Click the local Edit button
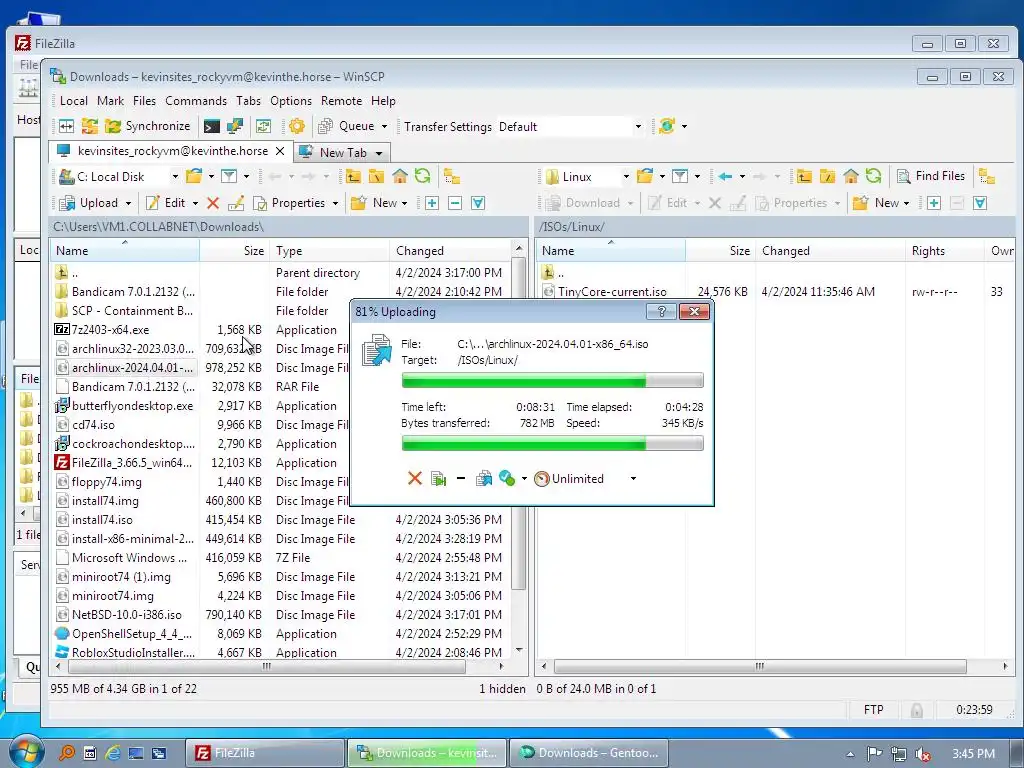The width and height of the screenshot is (1024, 768). point(166,203)
